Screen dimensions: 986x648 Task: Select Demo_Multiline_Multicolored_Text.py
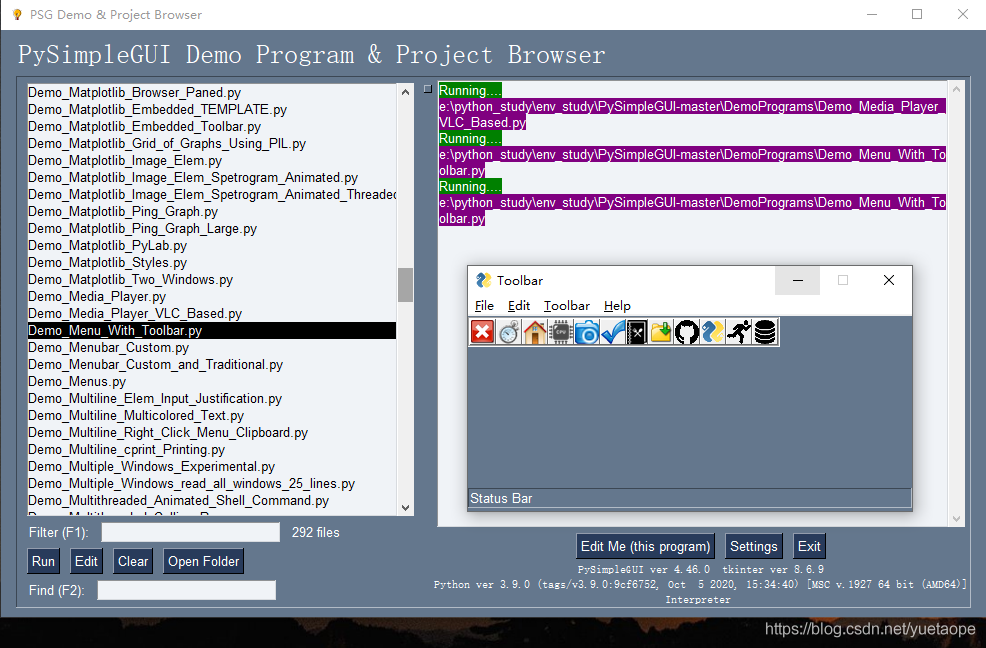coord(212,415)
